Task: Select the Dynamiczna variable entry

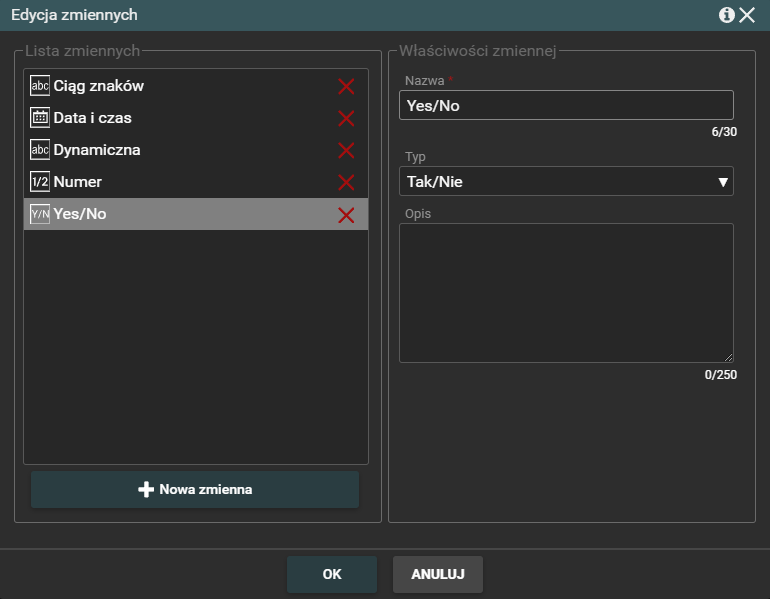Action: [97, 150]
